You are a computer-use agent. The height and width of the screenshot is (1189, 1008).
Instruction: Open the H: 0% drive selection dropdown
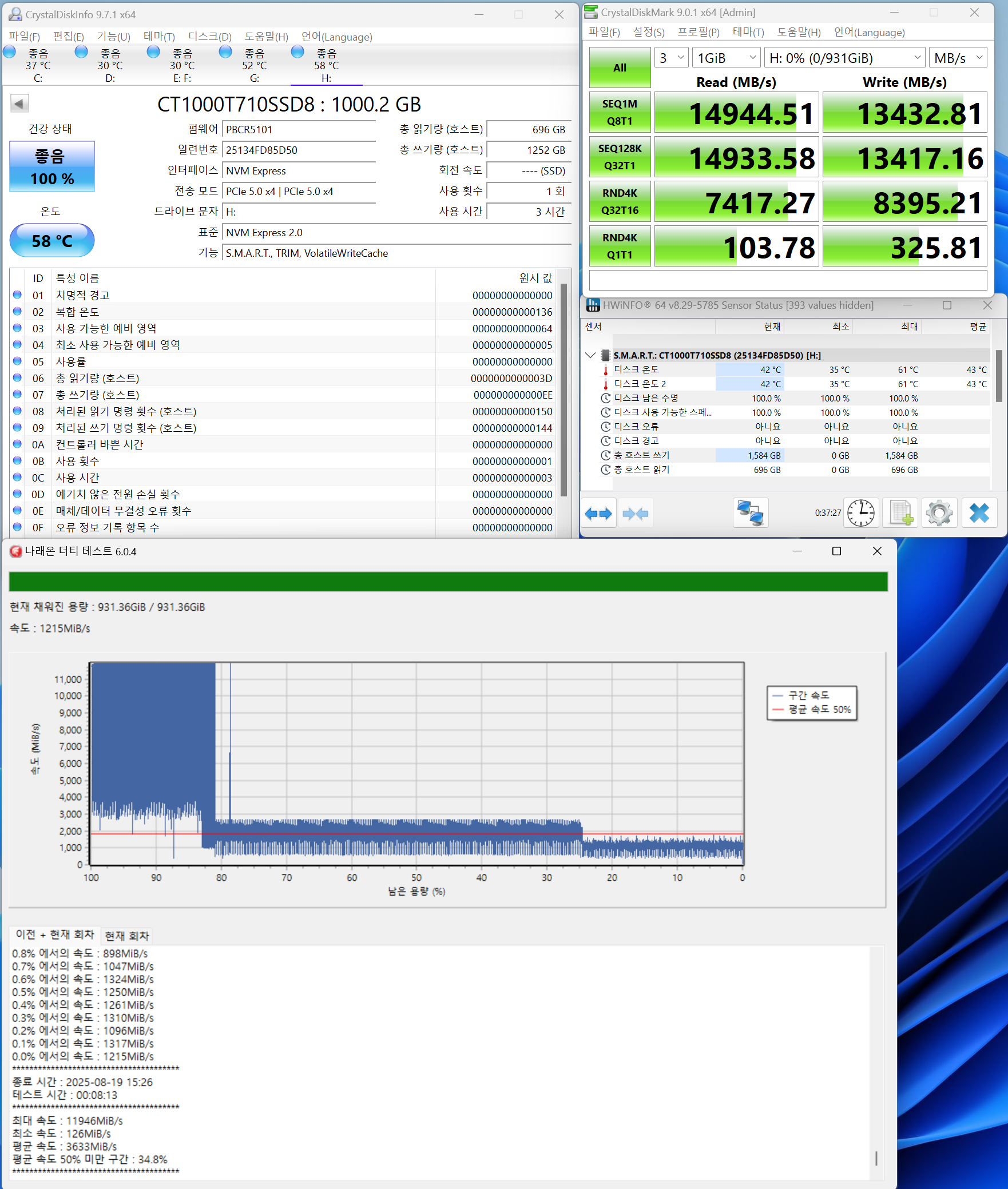[844, 58]
